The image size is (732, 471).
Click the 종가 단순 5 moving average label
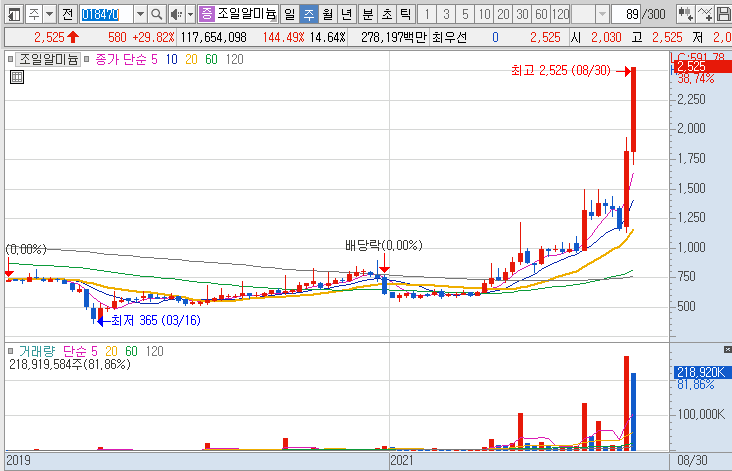click(127, 59)
